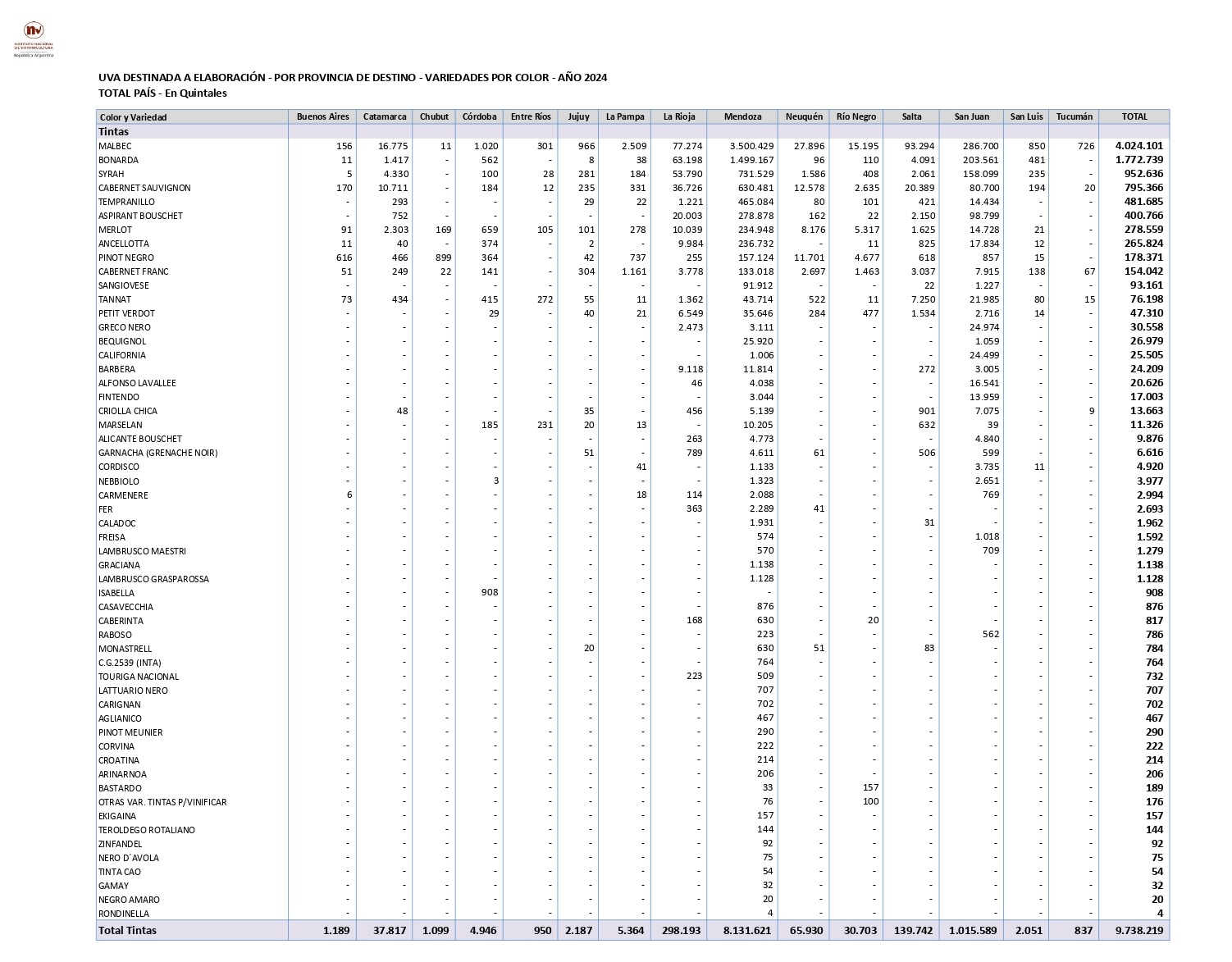
Task: Click the Mendoza column header
Action: pos(742,117)
